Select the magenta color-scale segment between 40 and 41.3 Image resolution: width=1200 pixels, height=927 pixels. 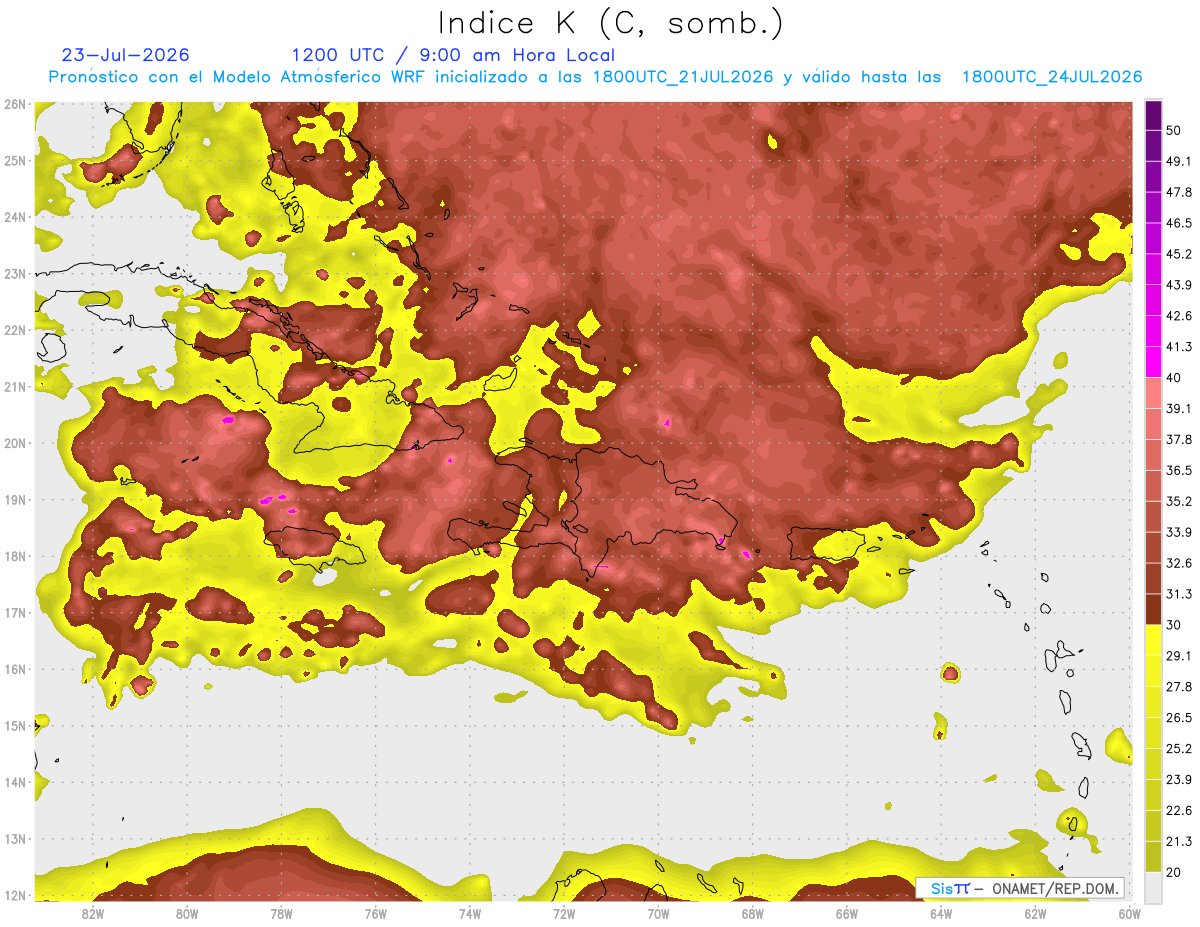pyautogui.click(x=1153, y=362)
